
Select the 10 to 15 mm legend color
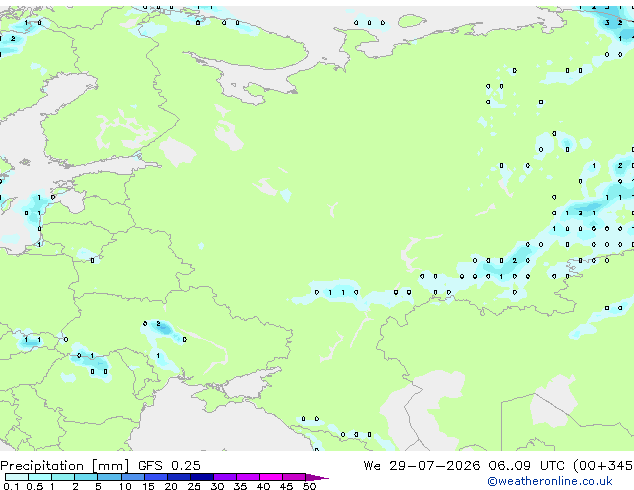click(132, 477)
